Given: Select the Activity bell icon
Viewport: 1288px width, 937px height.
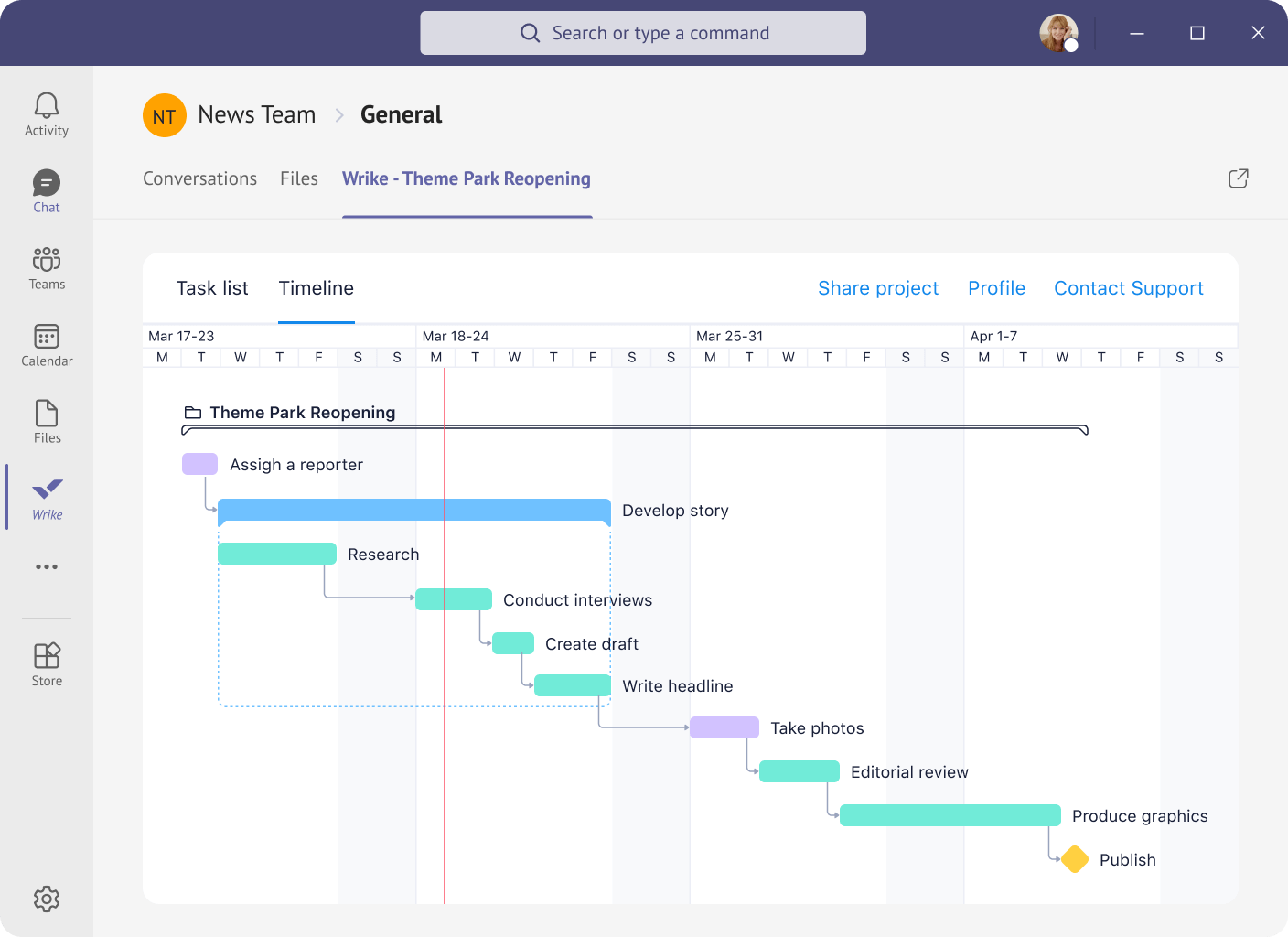Looking at the screenshot, I should pos(46,112).
